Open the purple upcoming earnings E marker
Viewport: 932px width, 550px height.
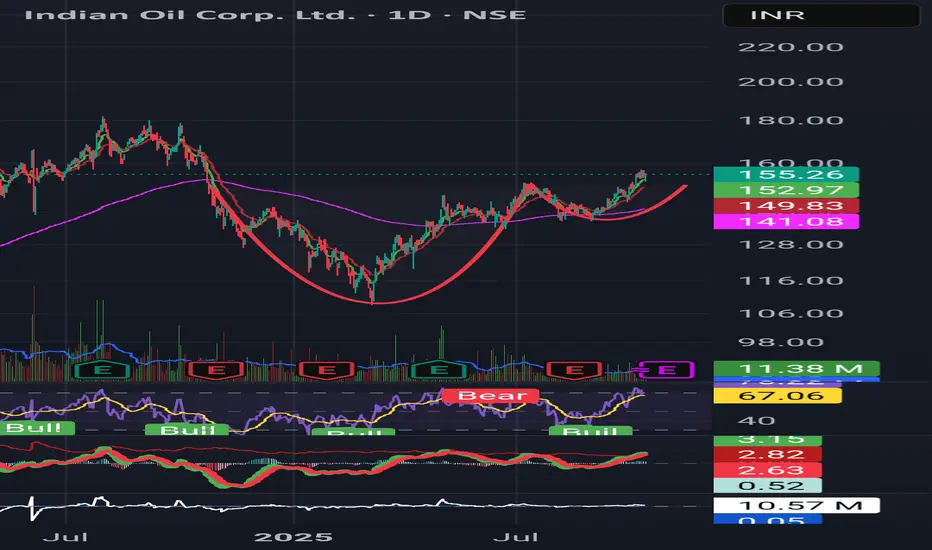666,370
